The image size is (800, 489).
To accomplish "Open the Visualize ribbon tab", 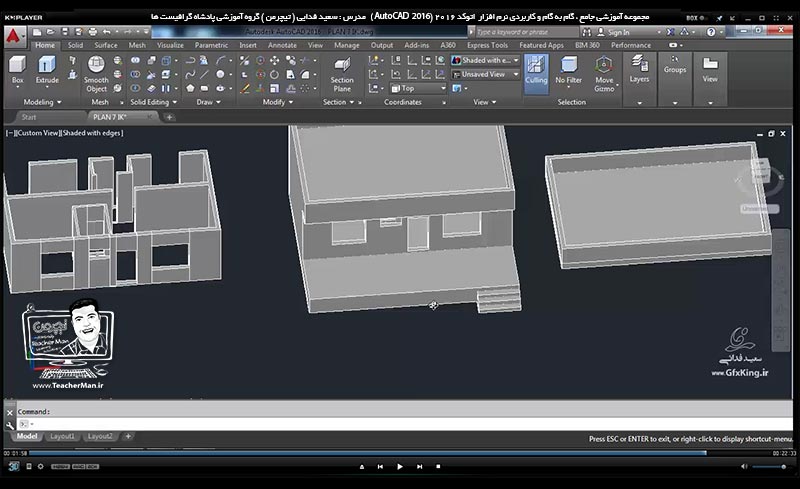I will (x=170, y=45).
